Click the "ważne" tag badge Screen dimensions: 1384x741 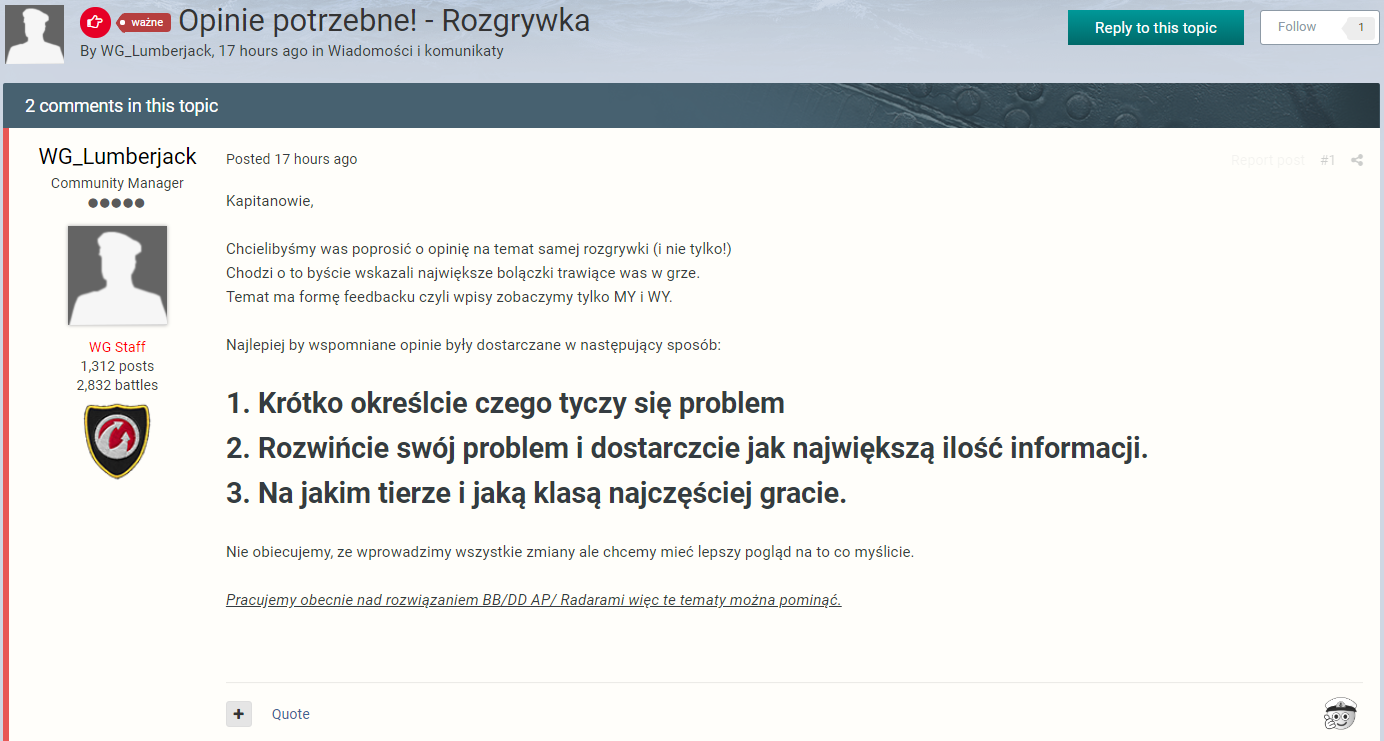[x=144, y=22]
